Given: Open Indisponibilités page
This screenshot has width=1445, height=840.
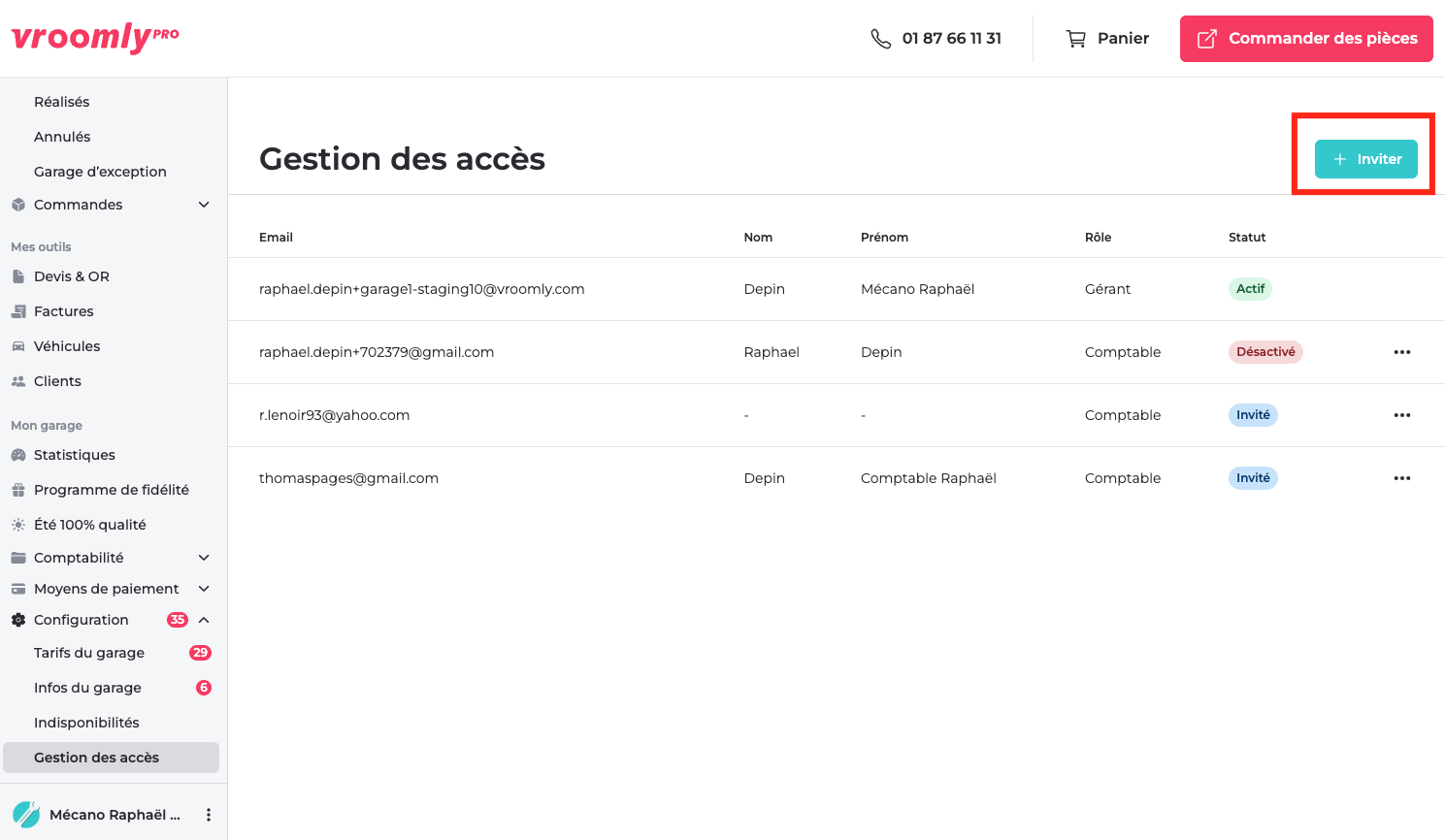Looking at the screenshot, I should coord(86,723).
